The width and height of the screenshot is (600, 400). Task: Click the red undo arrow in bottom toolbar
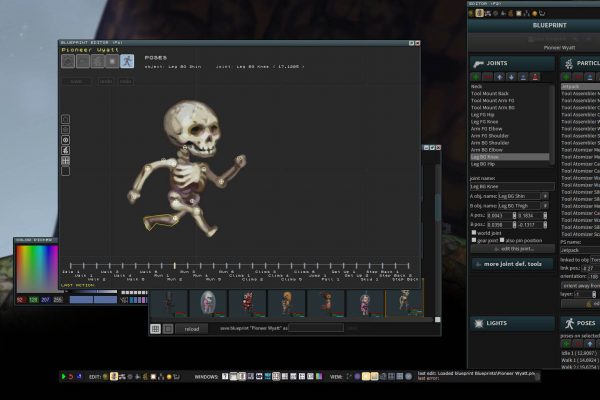tap(71, 377)
